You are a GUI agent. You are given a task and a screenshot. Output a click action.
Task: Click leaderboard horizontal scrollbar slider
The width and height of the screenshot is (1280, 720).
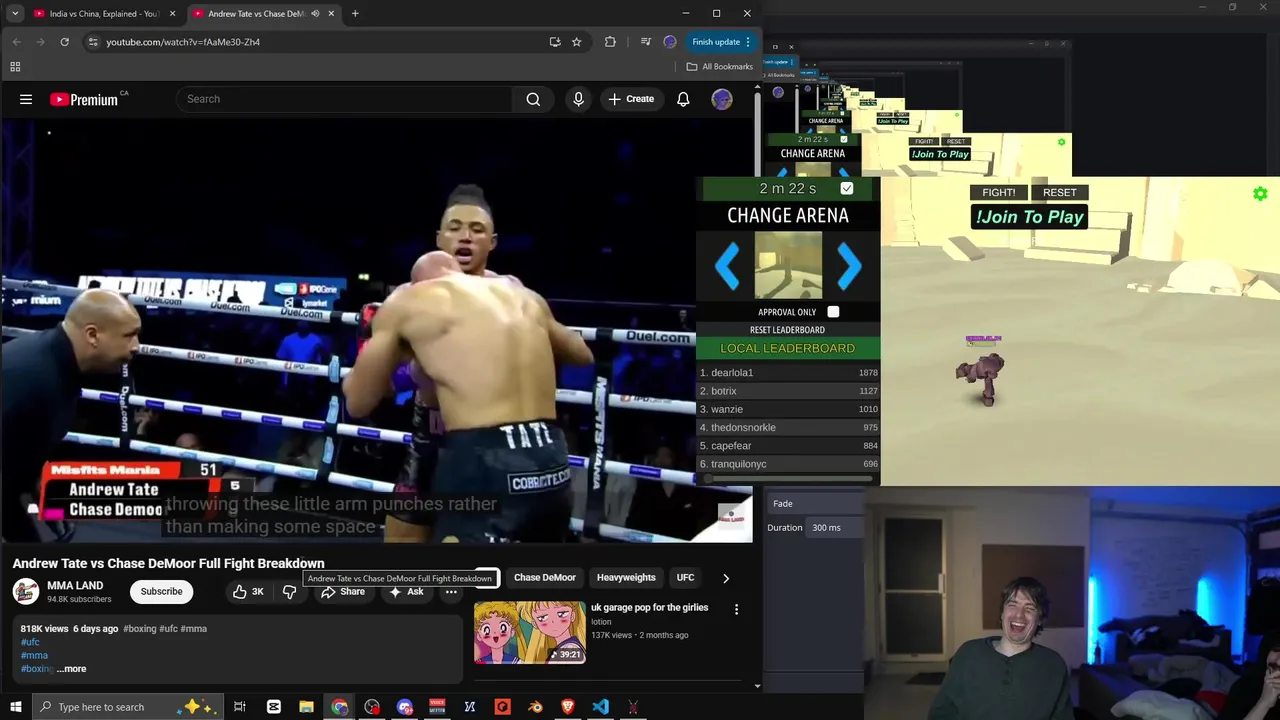point(708,479)
